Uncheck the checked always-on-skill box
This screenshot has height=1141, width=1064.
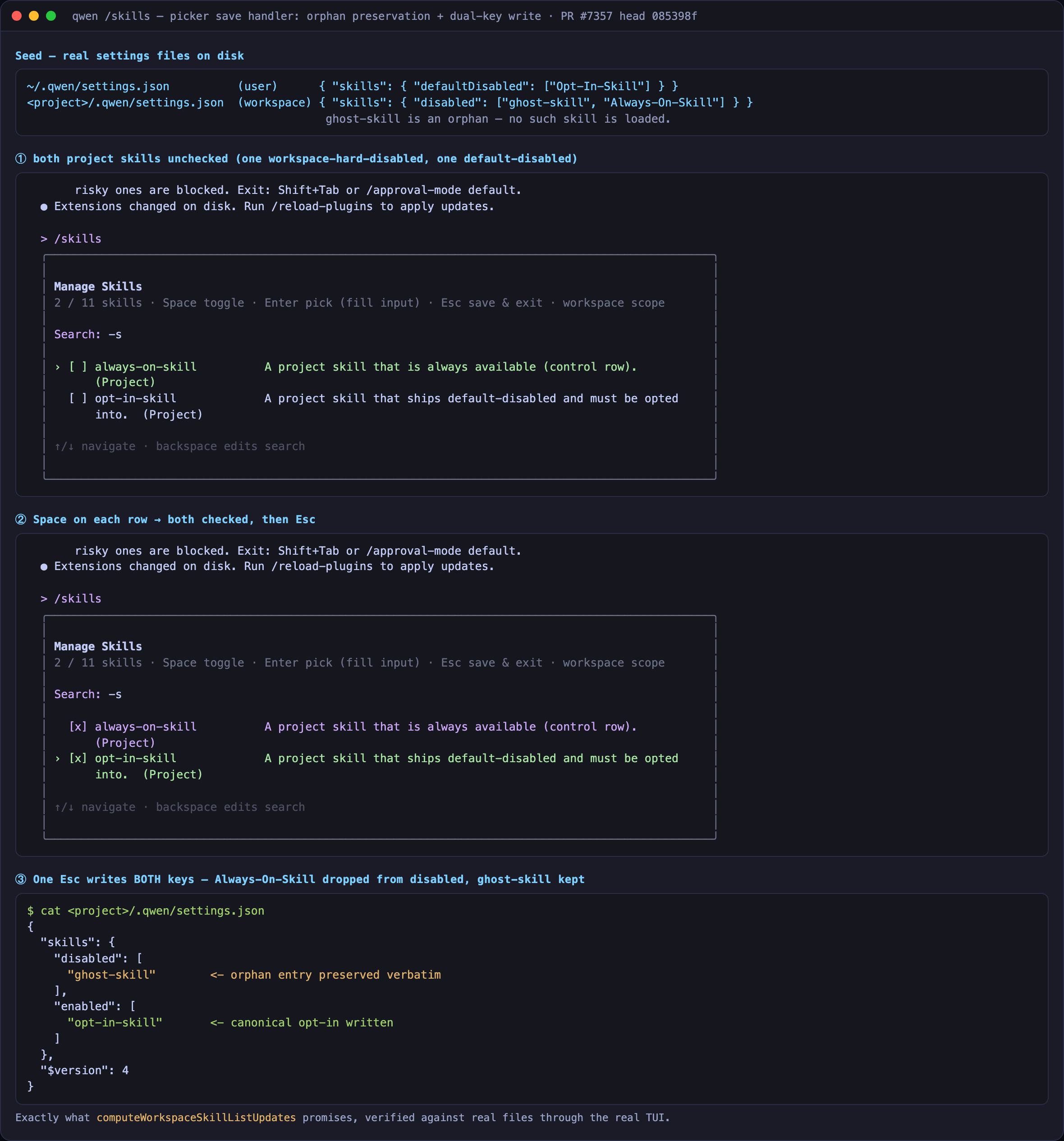click(x=78, y=727)
